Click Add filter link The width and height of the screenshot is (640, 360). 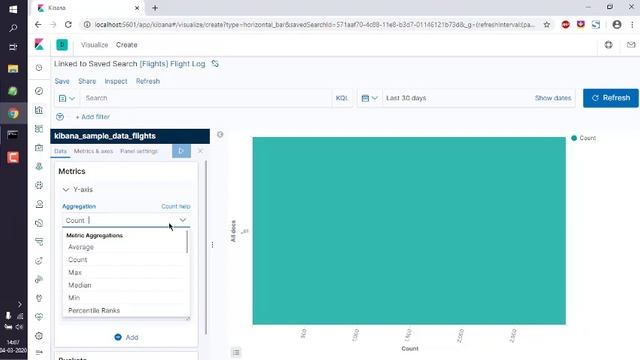point(93,117)
